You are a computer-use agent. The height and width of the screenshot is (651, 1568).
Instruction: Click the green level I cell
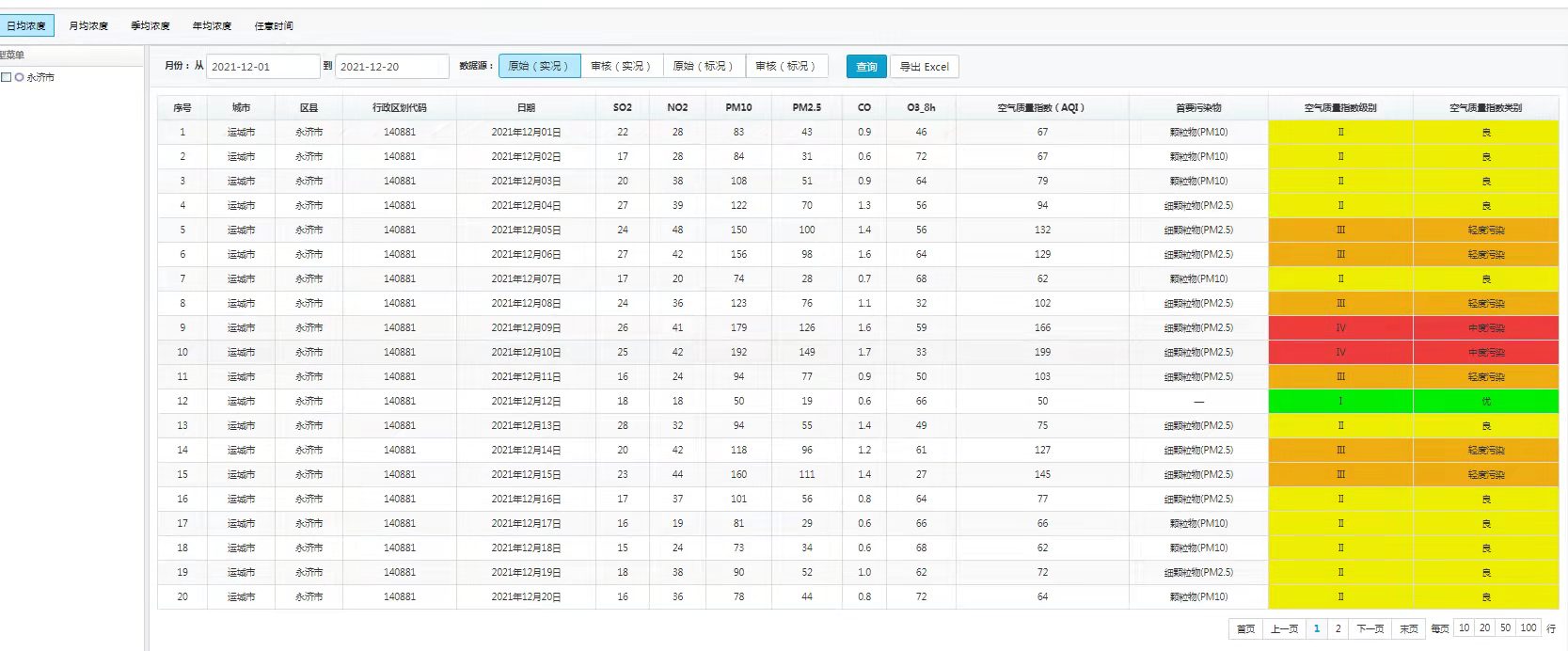(1340, 401)
